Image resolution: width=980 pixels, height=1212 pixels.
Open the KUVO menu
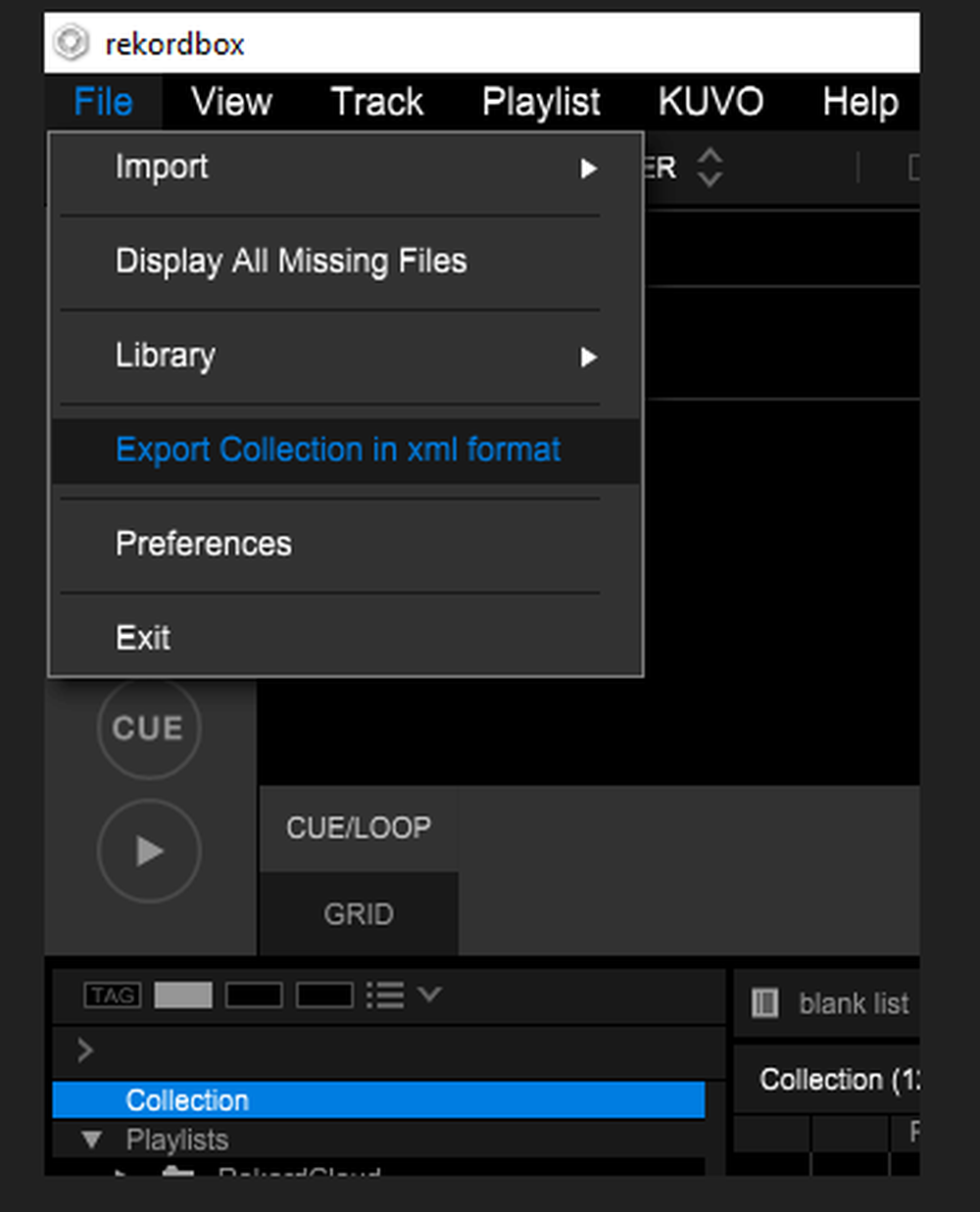pyautogui.click(x=710, y=102)
